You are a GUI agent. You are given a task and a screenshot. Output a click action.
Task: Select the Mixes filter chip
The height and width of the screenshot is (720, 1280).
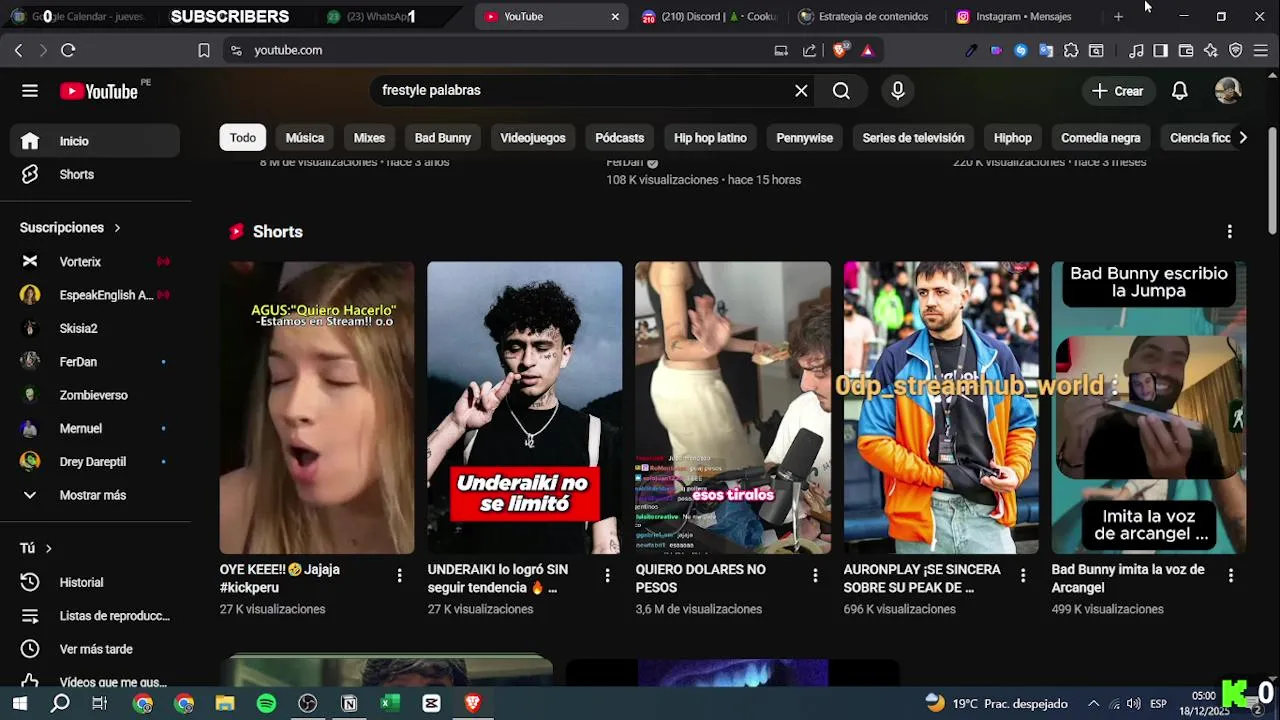[x=369, y=138]
